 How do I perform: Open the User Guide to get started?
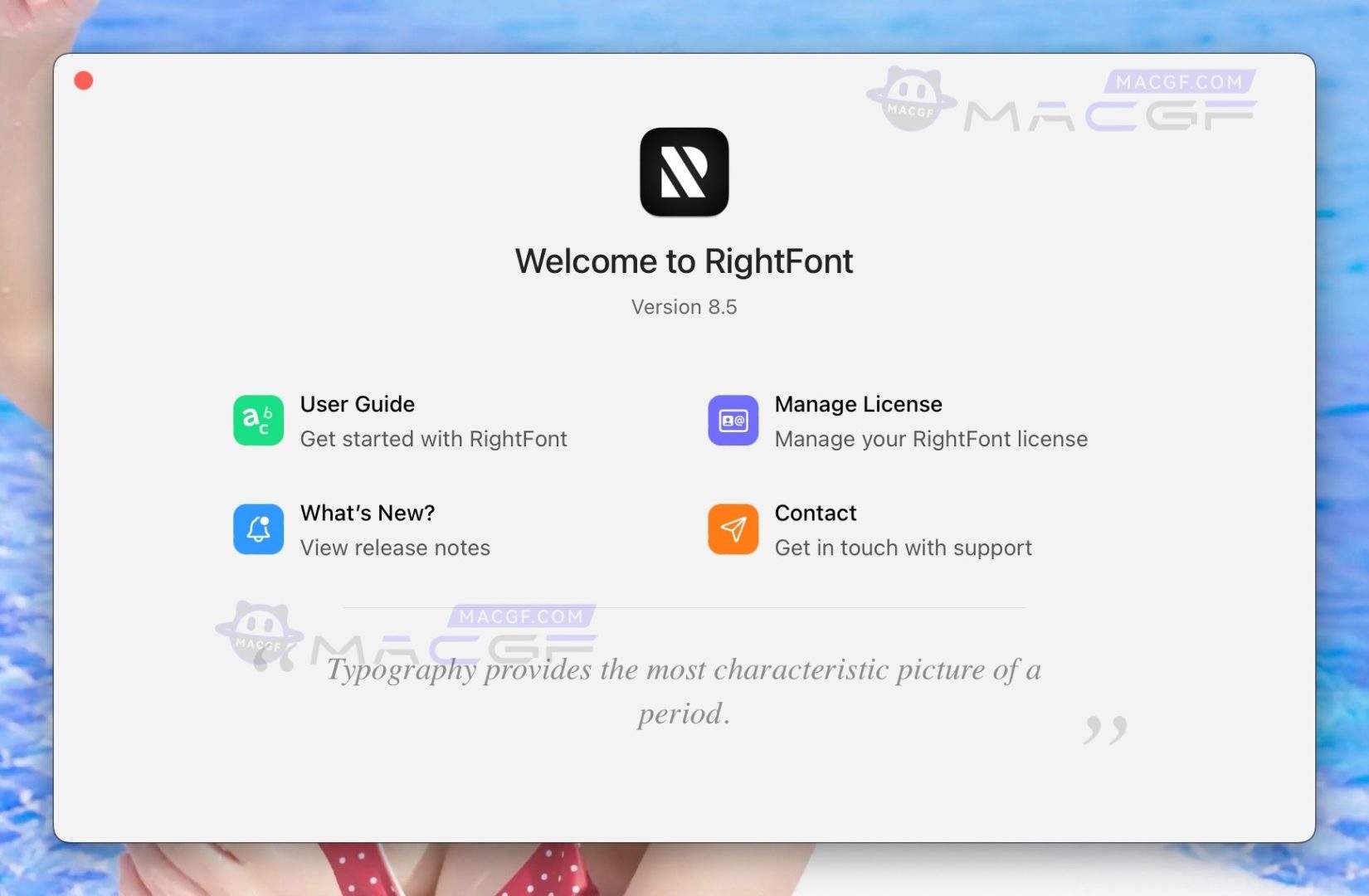tap(357, 404)
